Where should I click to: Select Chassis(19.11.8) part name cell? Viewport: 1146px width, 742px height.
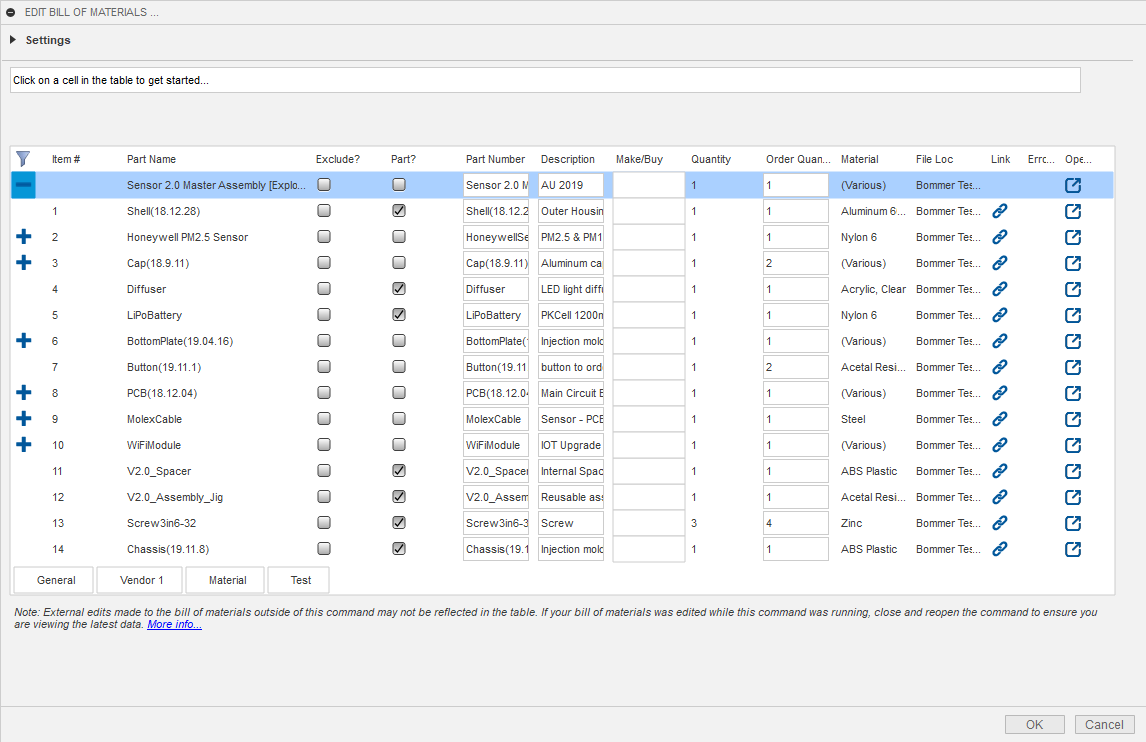click(168, 549)
